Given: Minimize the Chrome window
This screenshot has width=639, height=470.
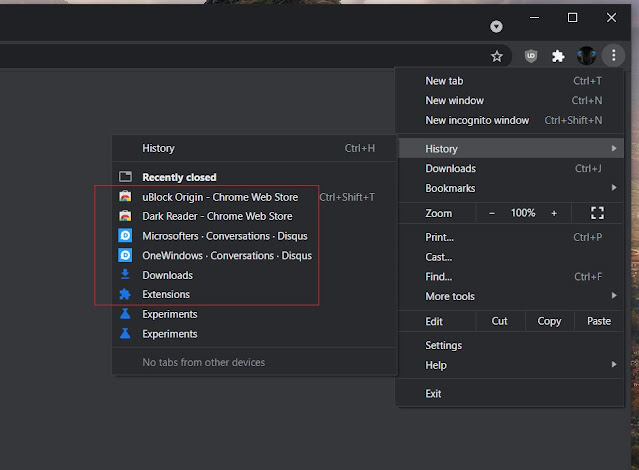Looking at the screenshot, I should click(x=534, y=18).
